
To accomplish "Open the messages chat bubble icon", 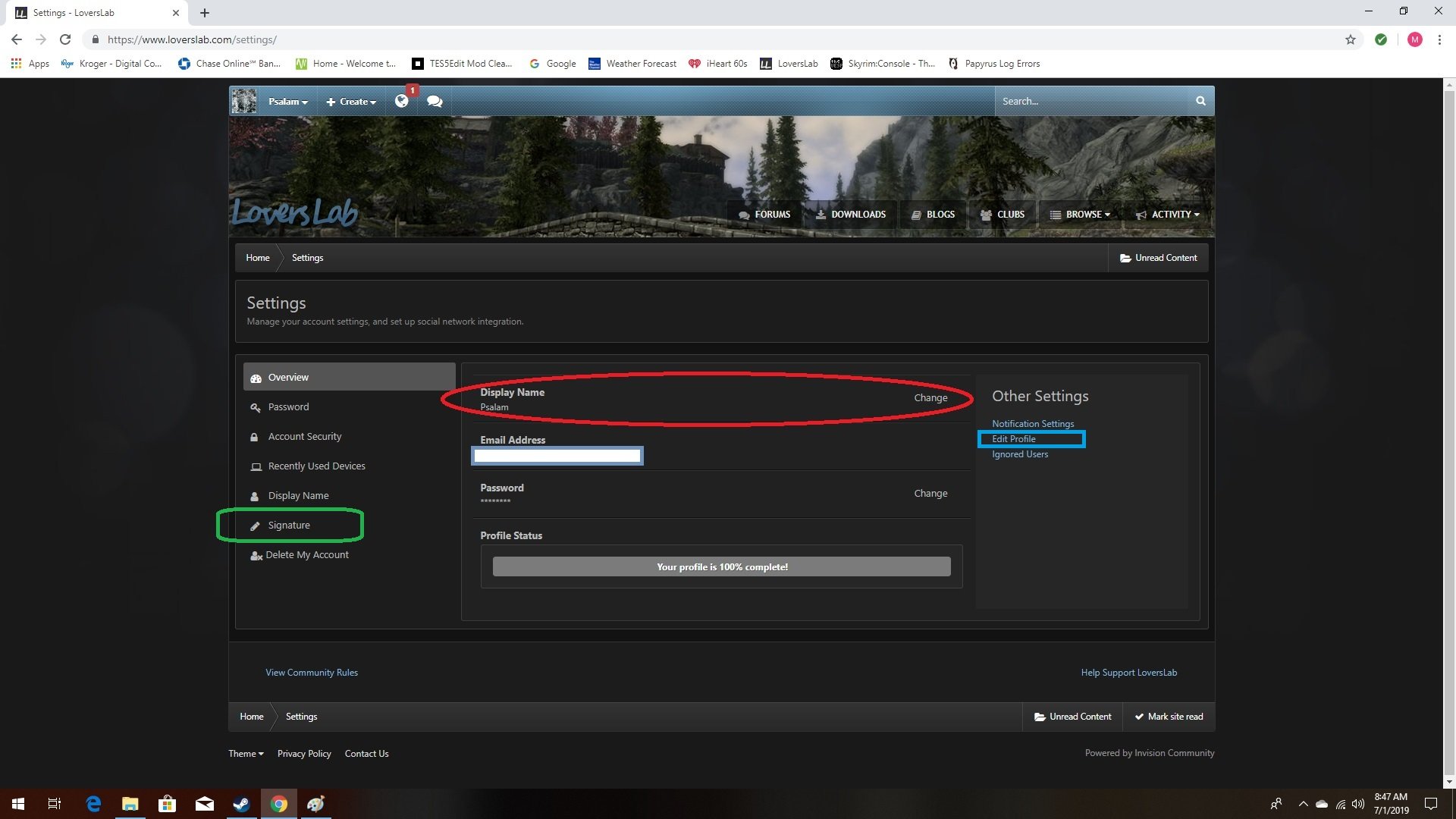I will [435, 101].
